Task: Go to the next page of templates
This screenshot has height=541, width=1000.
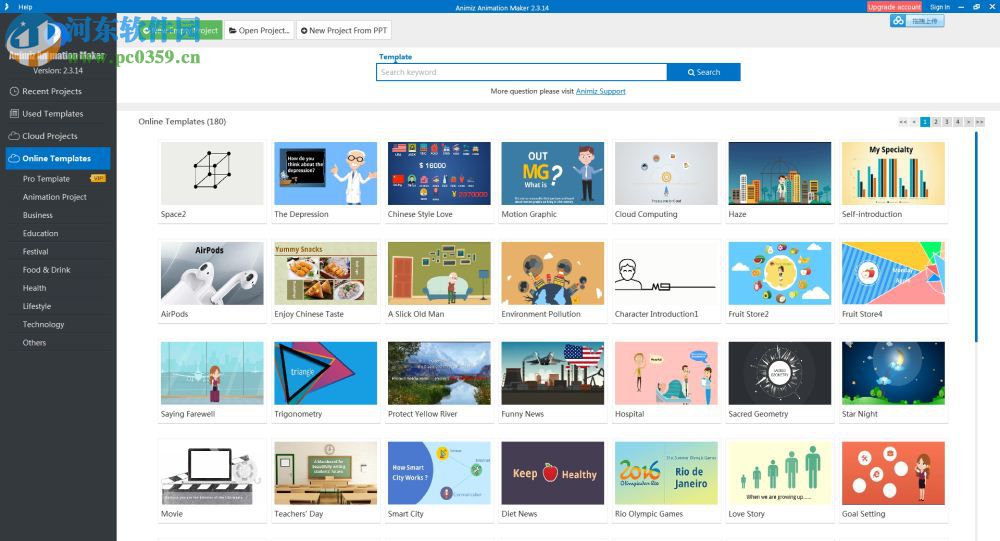Action: 968,122
